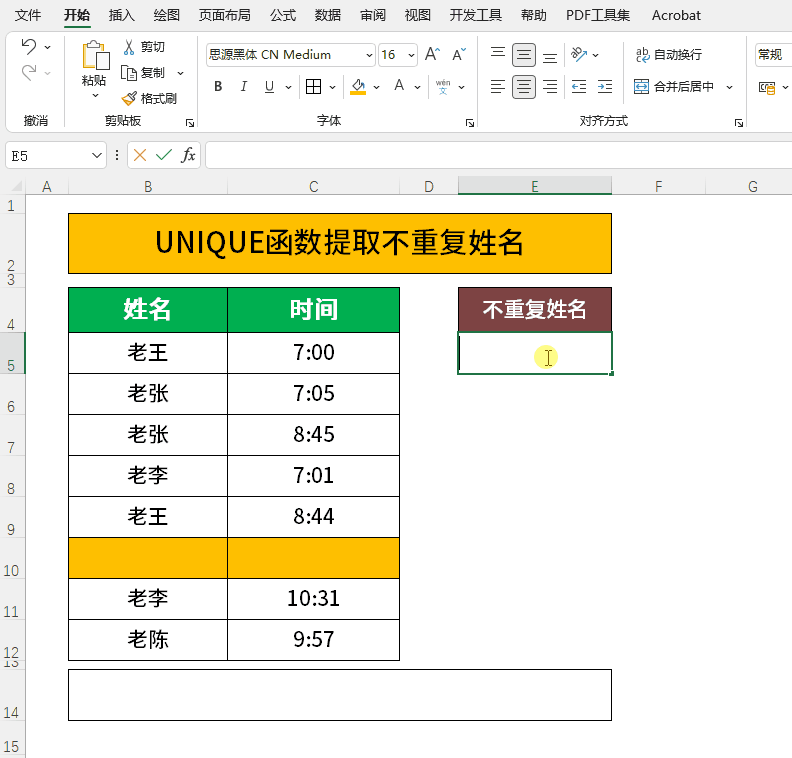Align text right
Viewport: 792px width, 758px height.
550,87
